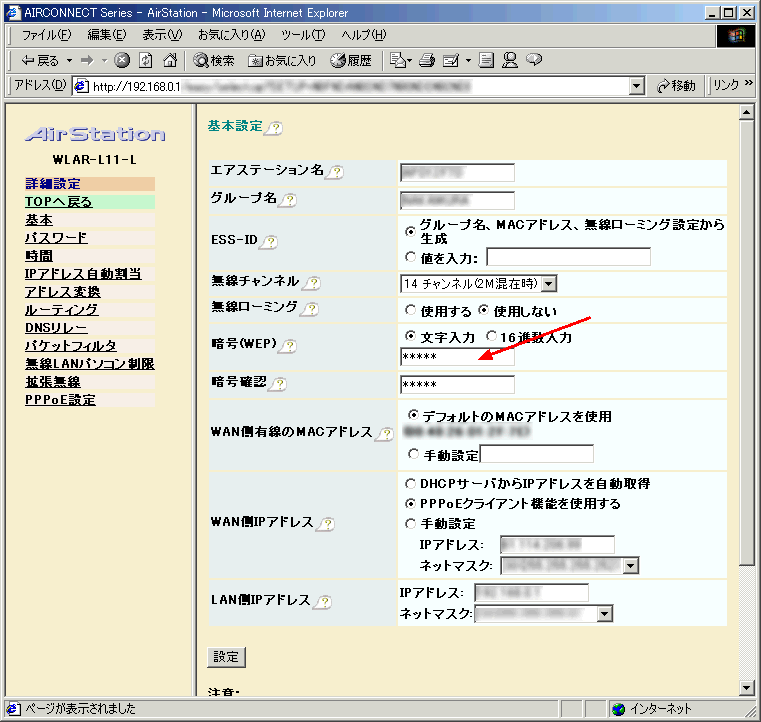Click the 移動 (Go) button
The image size is (761, 722).
tap(676, 86)
